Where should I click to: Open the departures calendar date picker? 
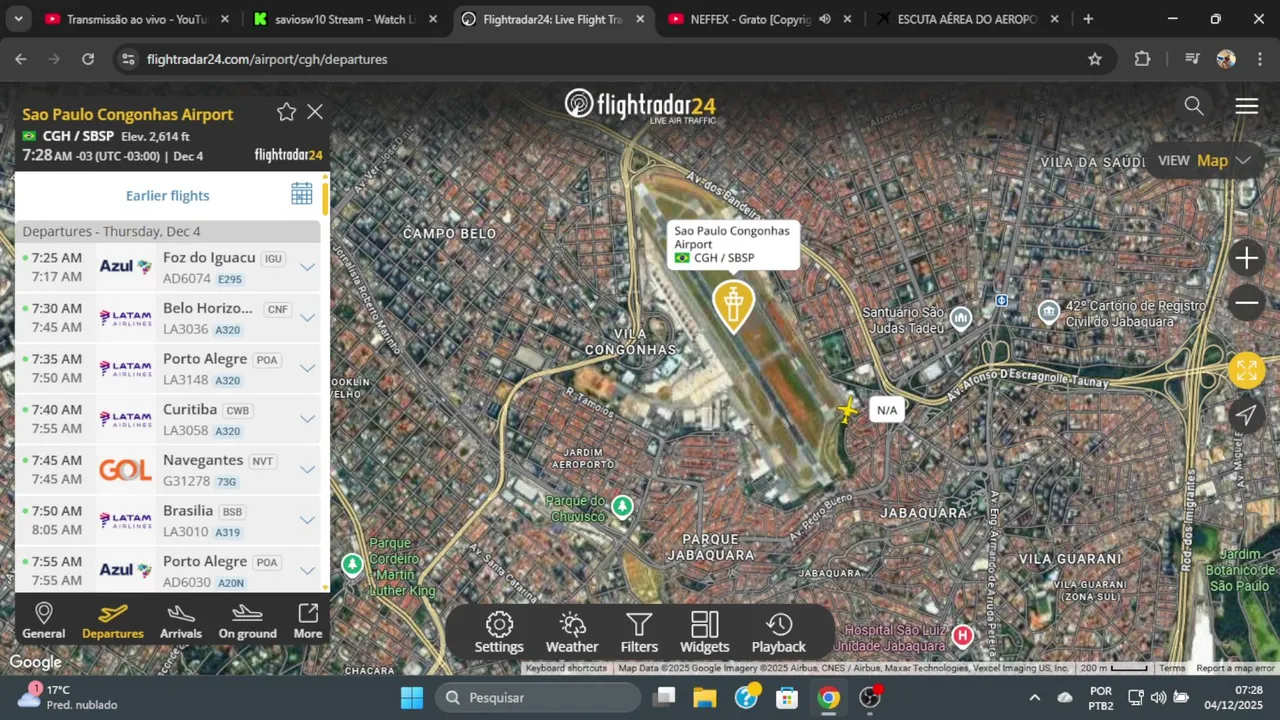[x=301, y=194]
